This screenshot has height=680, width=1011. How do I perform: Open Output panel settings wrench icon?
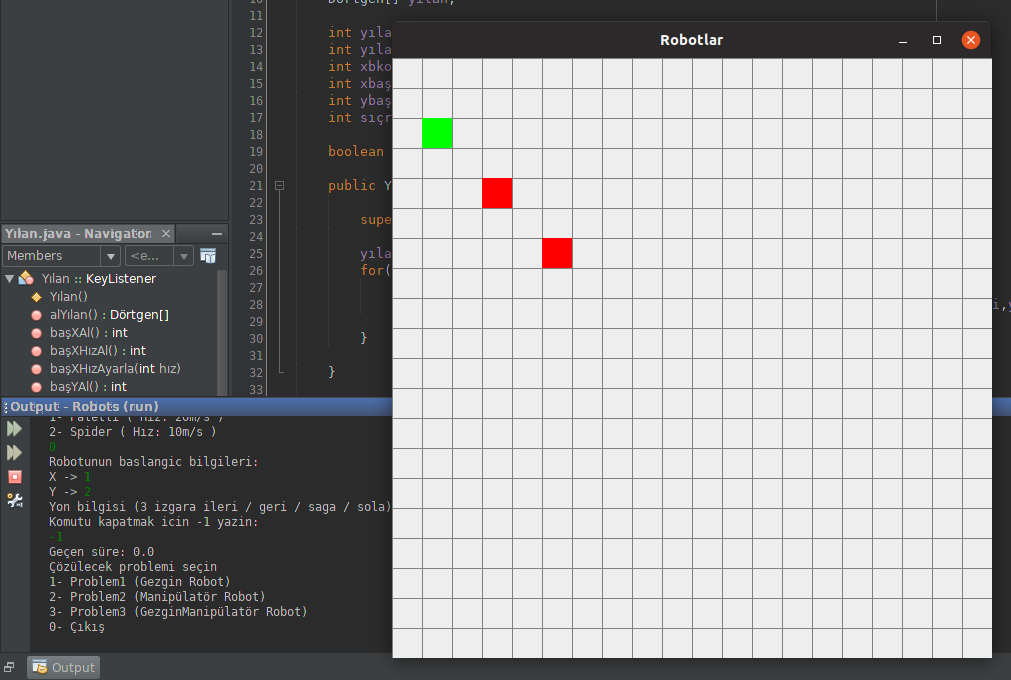(15, 500)
